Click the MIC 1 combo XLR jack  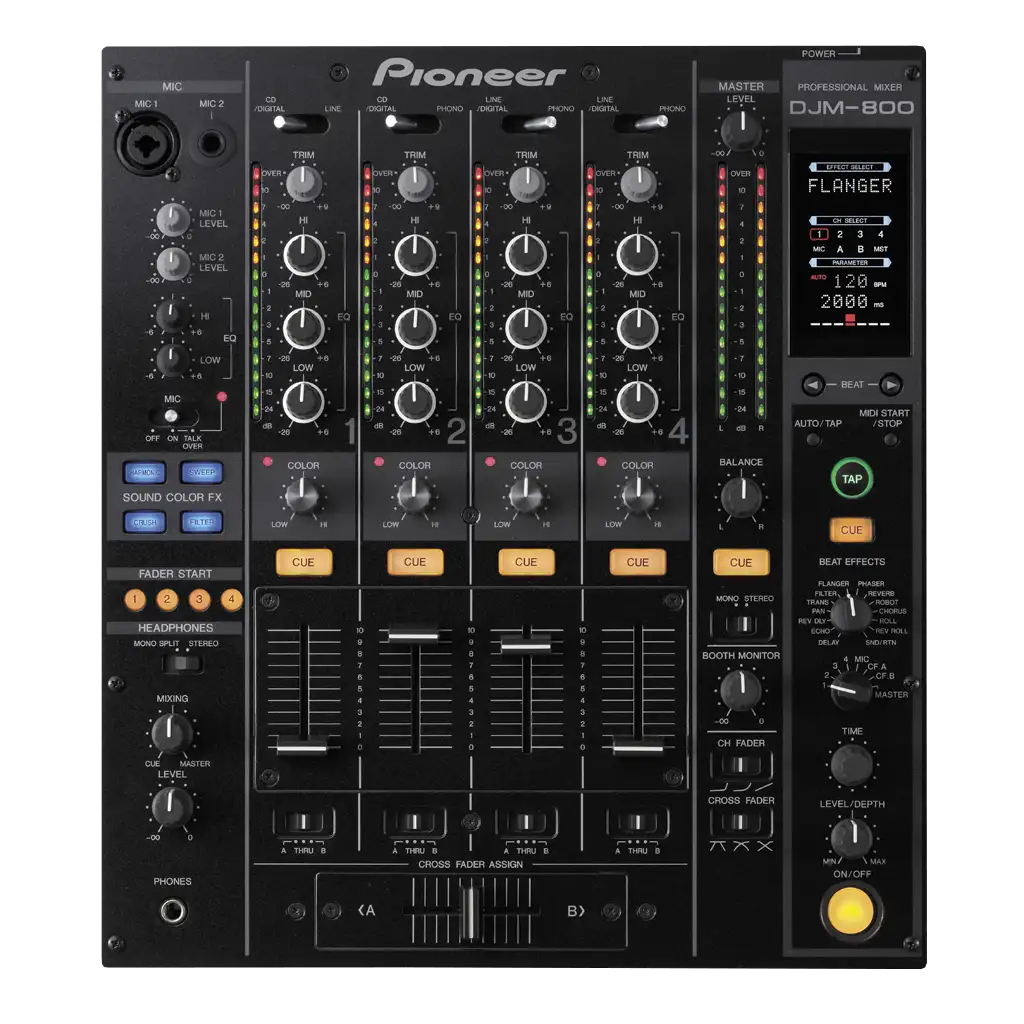click(x=147, y=142)
